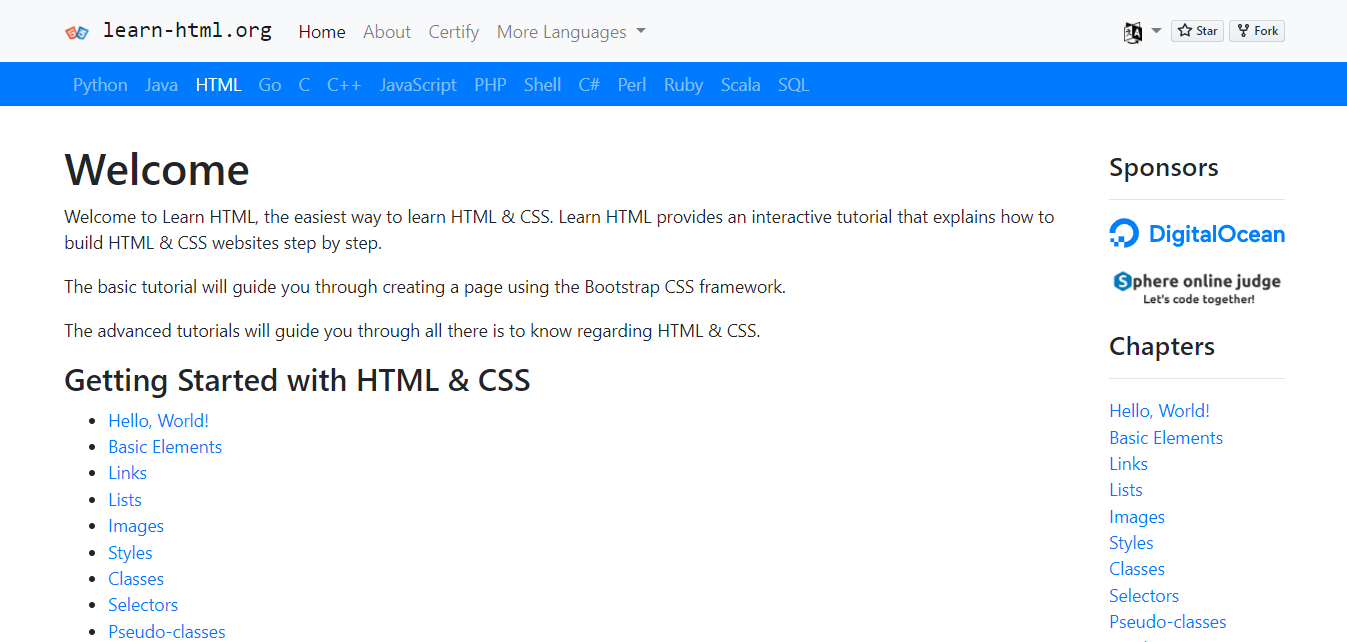The width and height of the screenshot is (1347, 642).
Task: Open Basic Elements in the main list
Action: pos(165,447)
